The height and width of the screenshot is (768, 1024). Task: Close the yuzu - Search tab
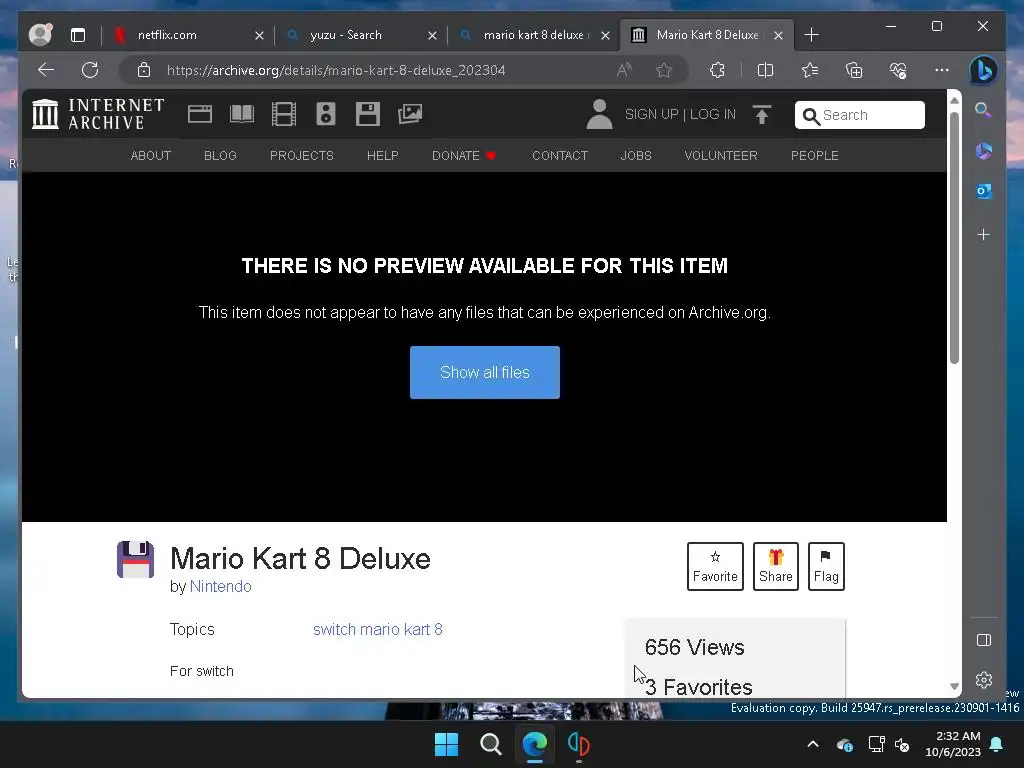coord(432,35)
